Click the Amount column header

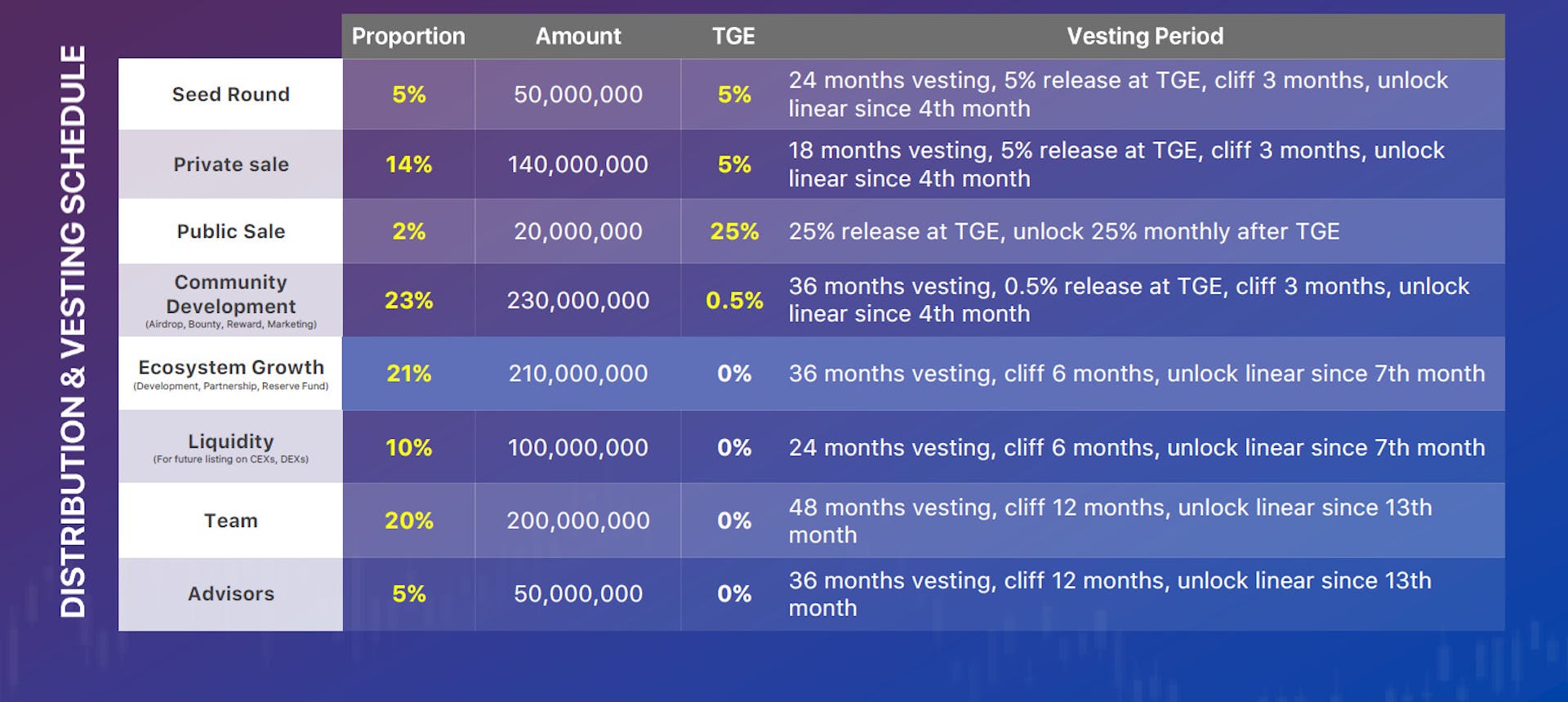point(577,36)
